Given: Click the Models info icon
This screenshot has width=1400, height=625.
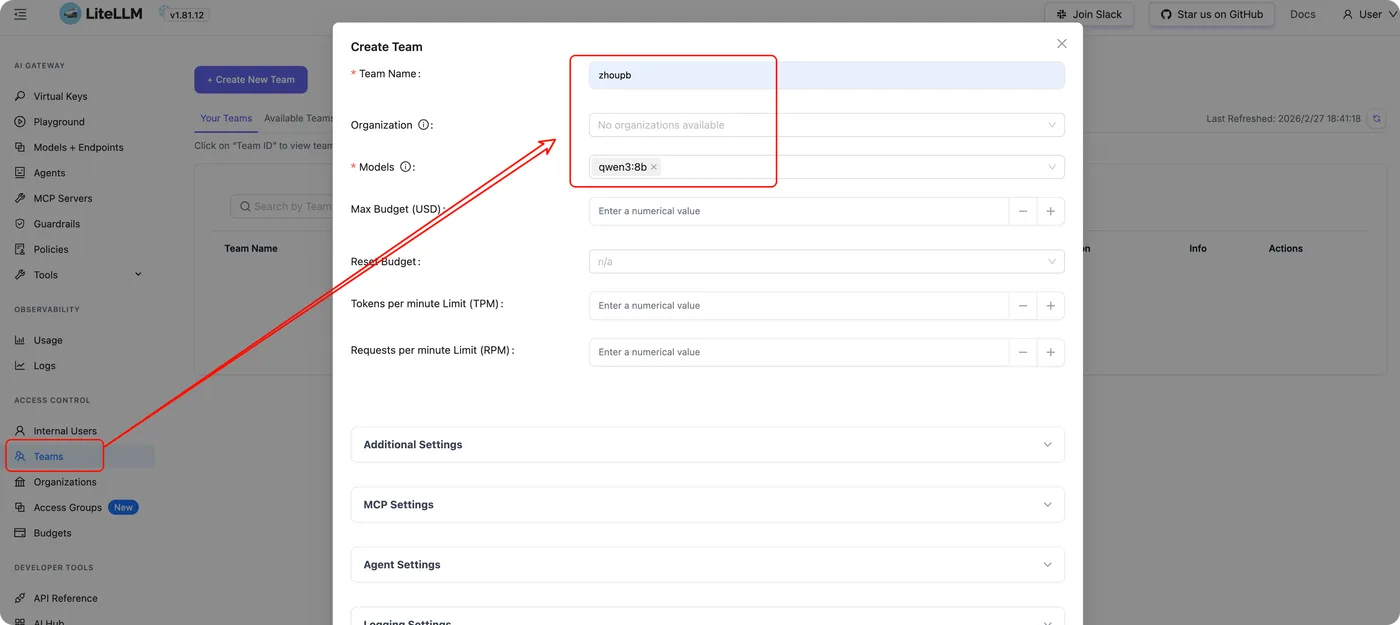Looking at the screenshot, I should pos(406,167).
